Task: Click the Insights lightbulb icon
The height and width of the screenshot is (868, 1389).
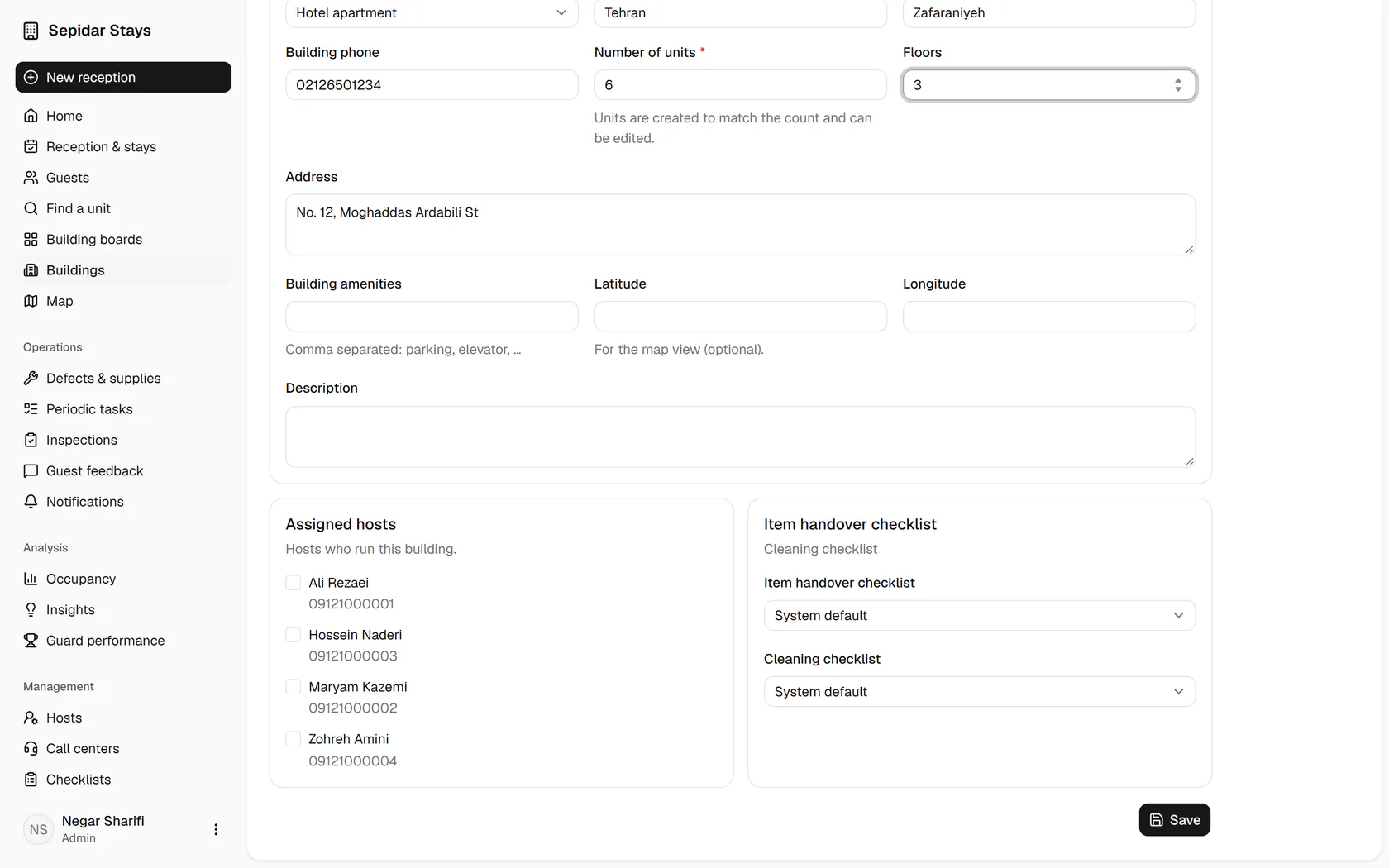Action: [31, 609]
